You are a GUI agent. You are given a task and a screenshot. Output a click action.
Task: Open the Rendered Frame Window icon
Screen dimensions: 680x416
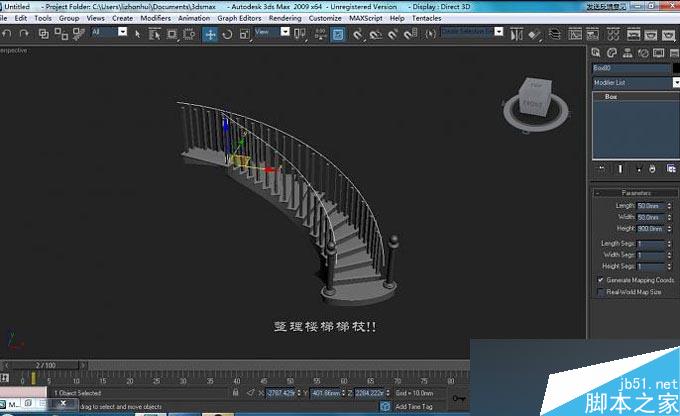[651, 34]
